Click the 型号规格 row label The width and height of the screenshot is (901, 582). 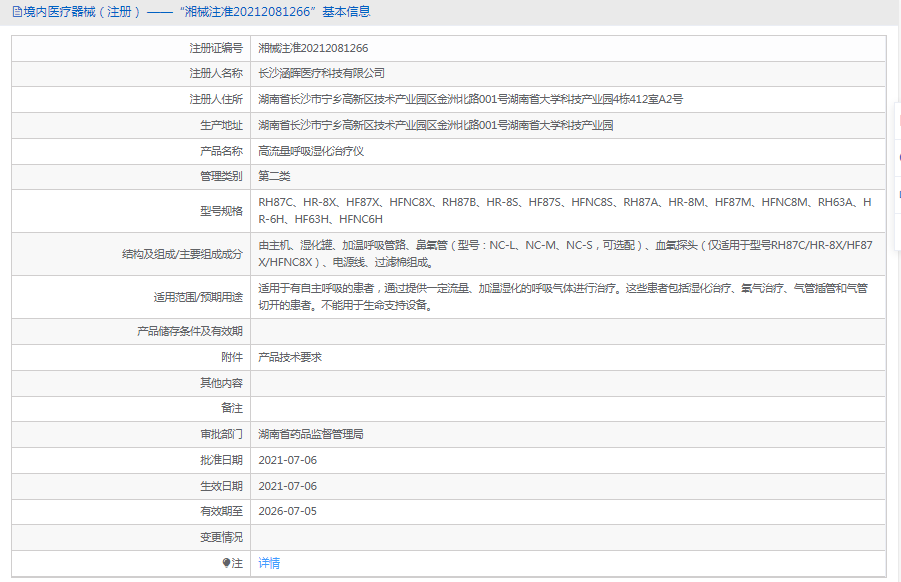click(221, 211)
